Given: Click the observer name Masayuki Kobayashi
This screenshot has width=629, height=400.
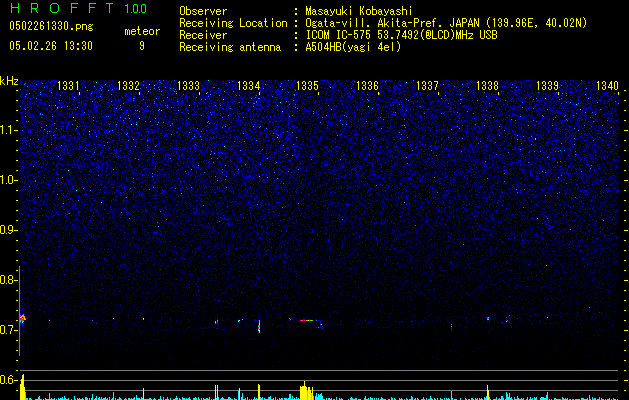Looking at the screenshot, I should point(359,11).
